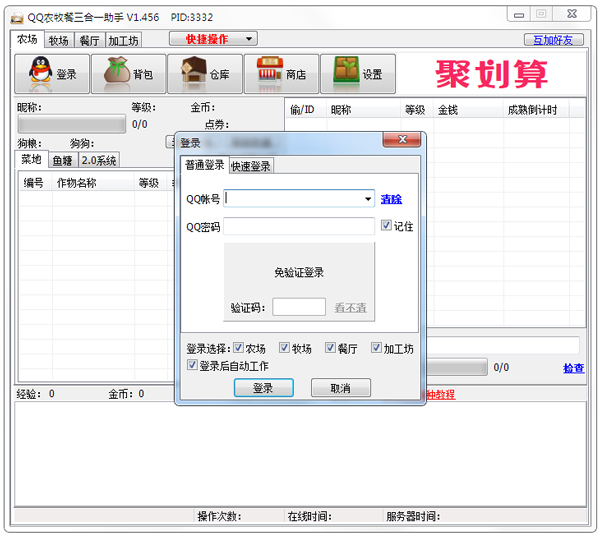600x538 pixels.
Task: Click the 检查 link
Action: [x=574, y=368]
